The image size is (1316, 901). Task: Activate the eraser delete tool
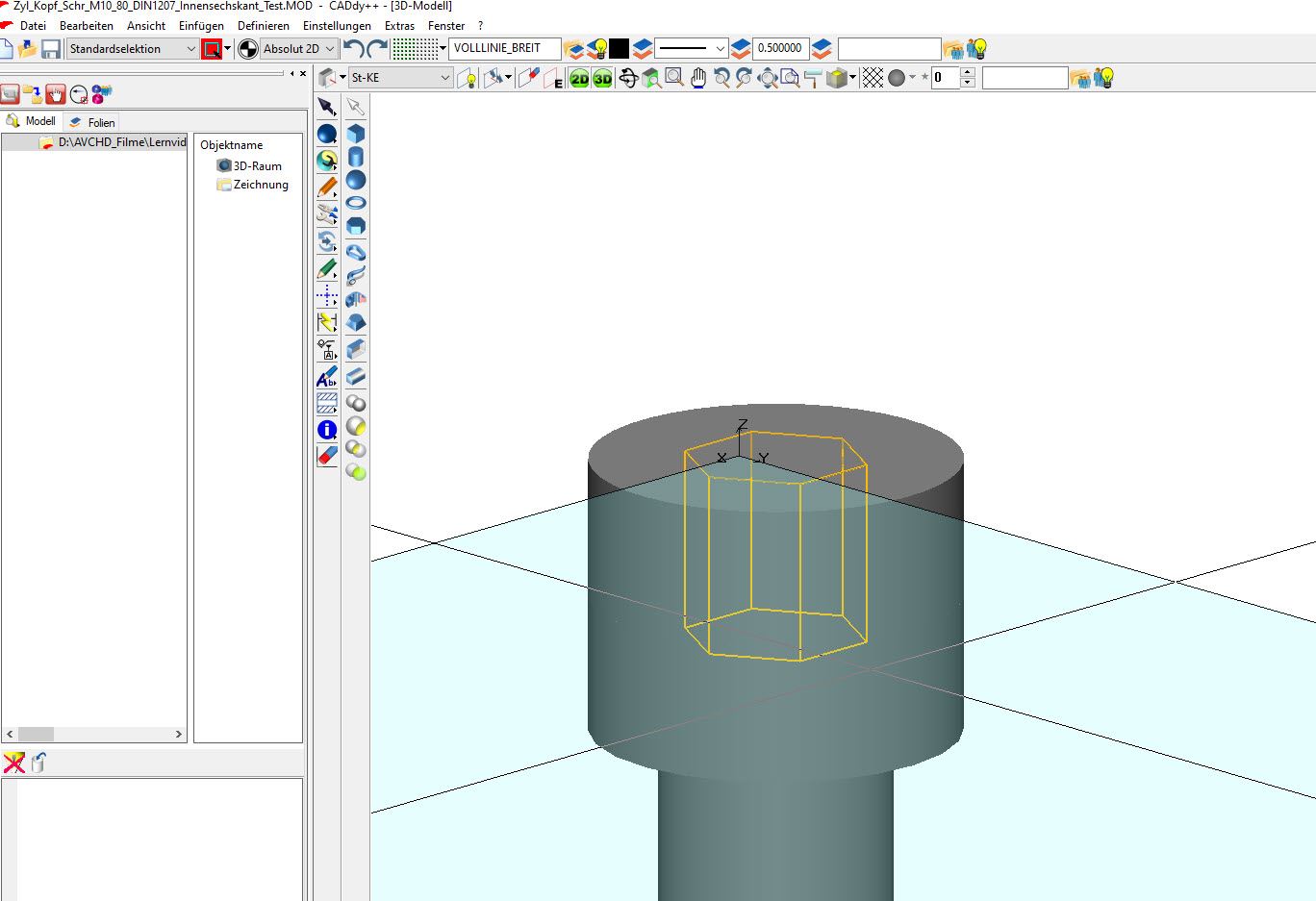point(327,456)
